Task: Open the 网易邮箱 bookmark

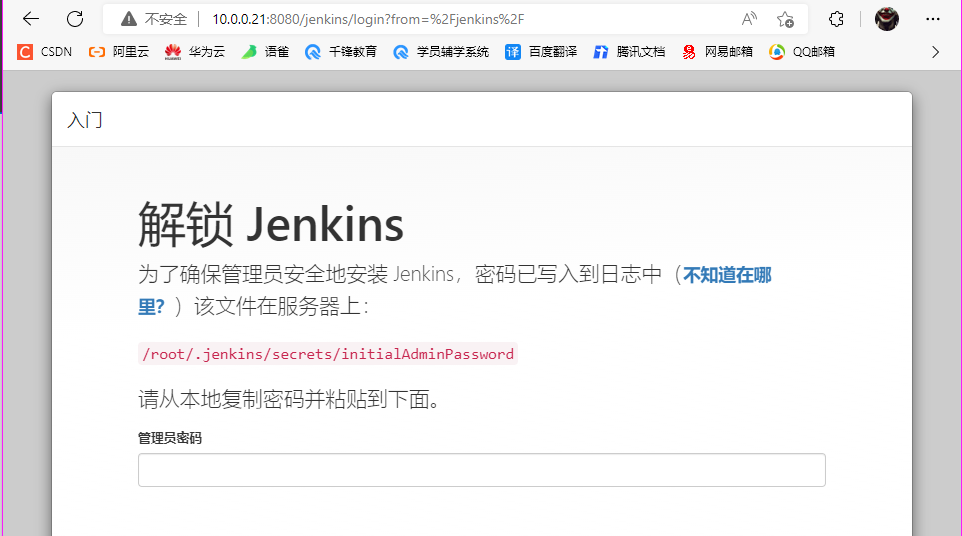Action: coord(717,52)
